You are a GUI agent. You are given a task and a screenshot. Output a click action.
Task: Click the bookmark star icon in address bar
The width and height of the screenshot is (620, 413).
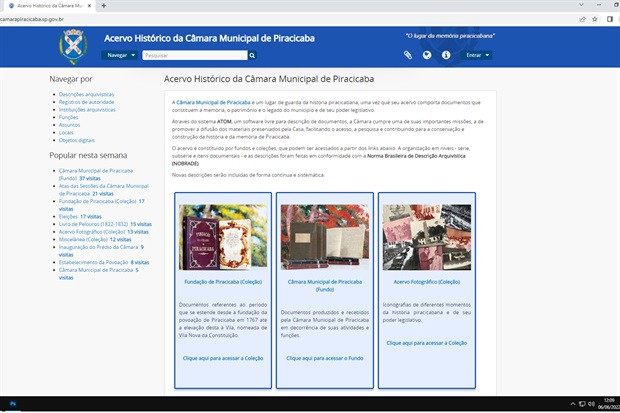click(595, 19)
